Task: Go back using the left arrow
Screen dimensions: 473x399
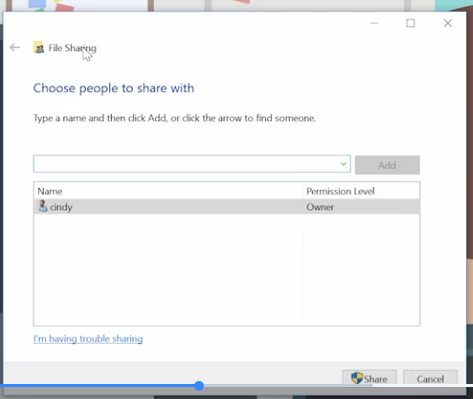Action: click(x=15, y=47)
